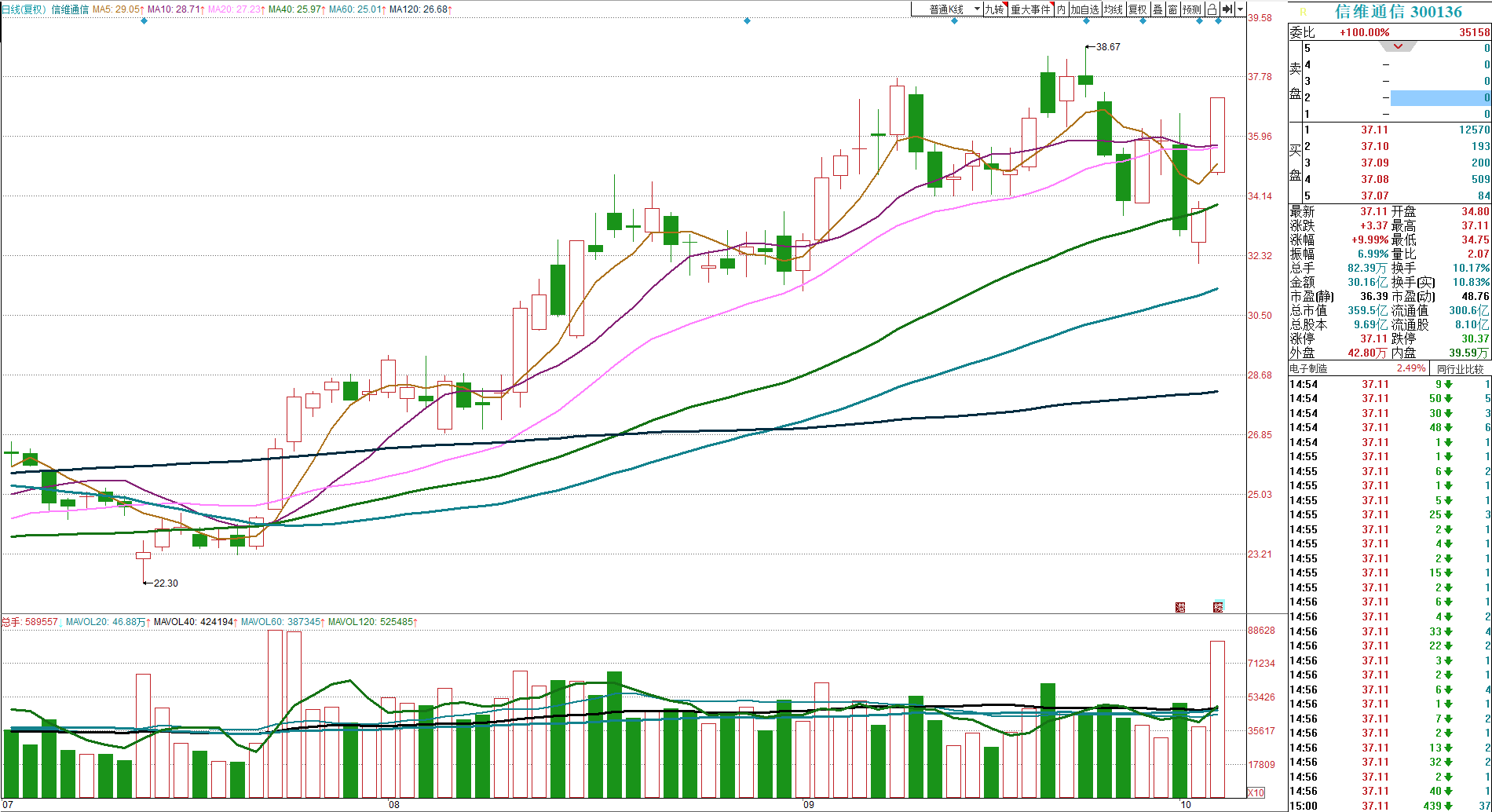Click the yellow R icon beside stock name
The image size is (1492, 812).
coord(1304,12)
